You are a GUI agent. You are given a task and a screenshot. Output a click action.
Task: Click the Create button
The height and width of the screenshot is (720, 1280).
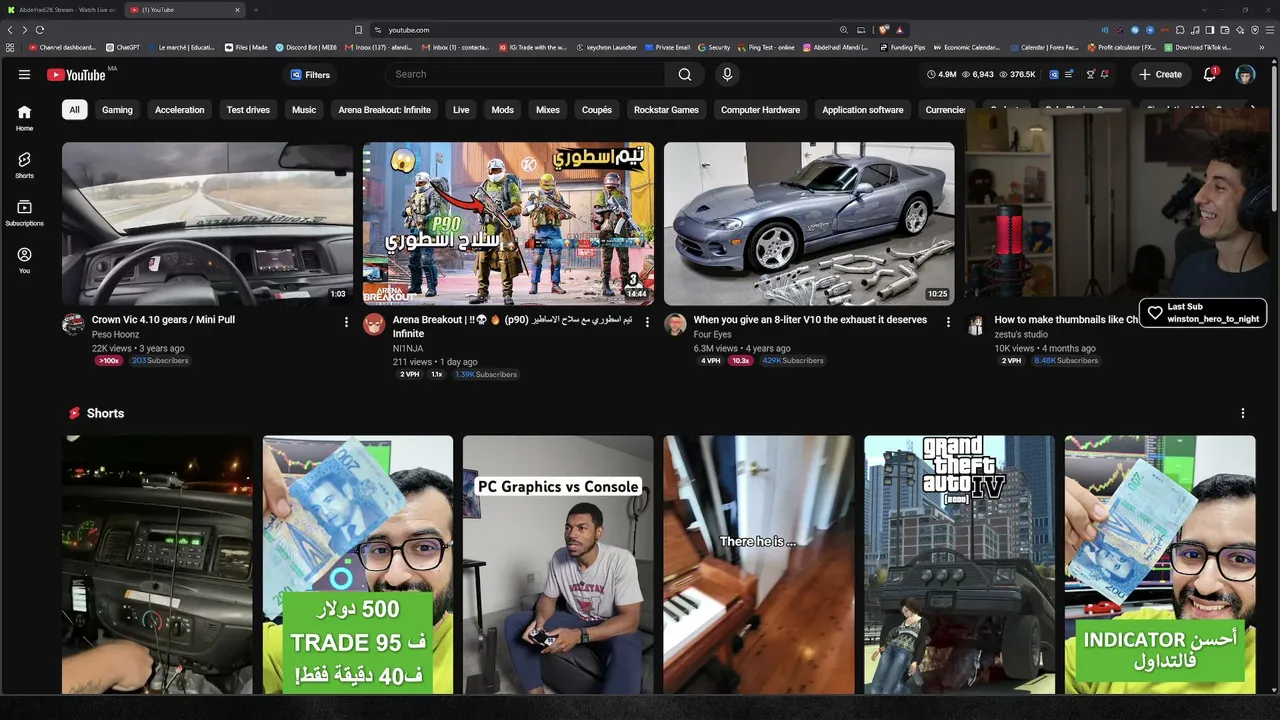pyautogui.click(x=1160, y=74)
